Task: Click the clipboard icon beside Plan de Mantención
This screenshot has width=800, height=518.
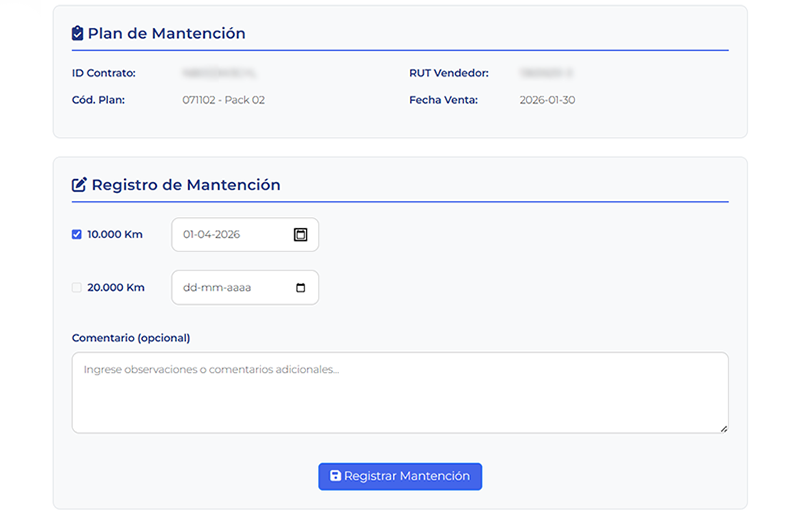Action: click(78, 34)
